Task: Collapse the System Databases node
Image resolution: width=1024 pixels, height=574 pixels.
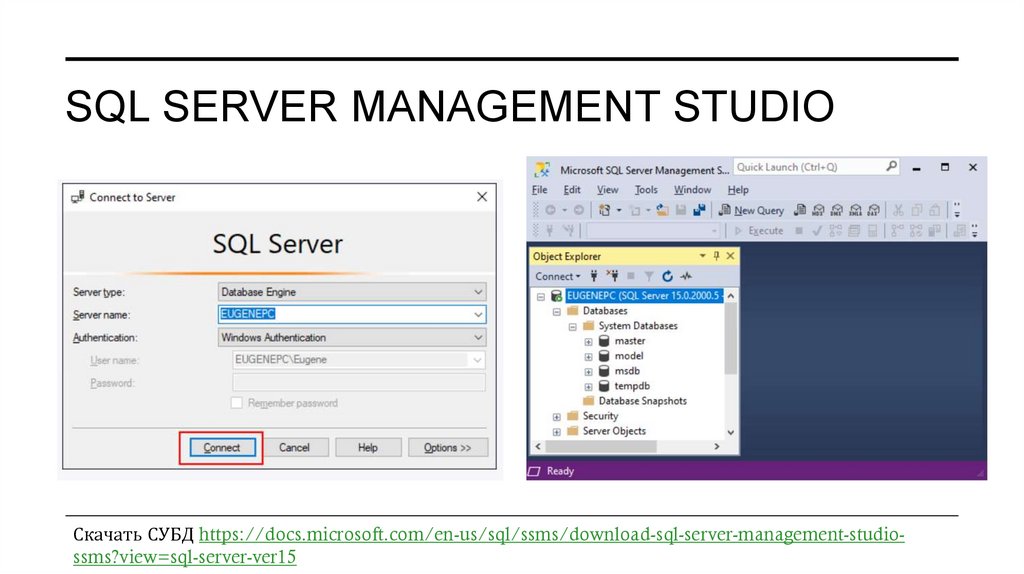Action: 572,327
